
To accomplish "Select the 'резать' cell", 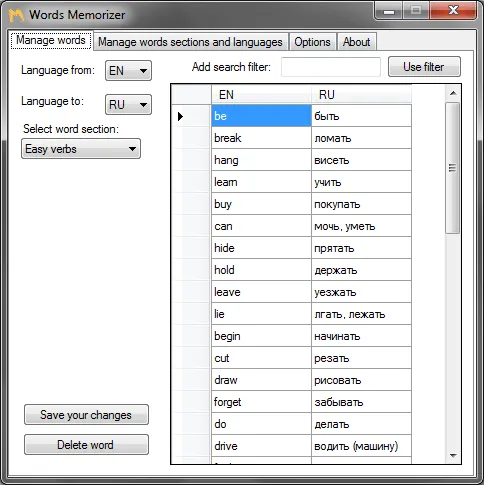I will tap(361, 358).
